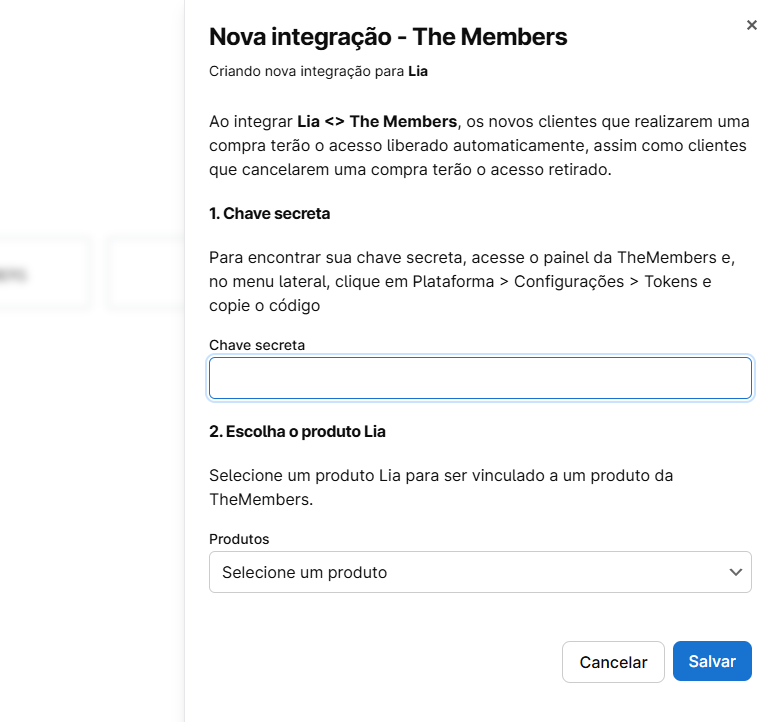Click the Nova integração - The Members title
775x722 pixels.
click(x=388, y=38)
